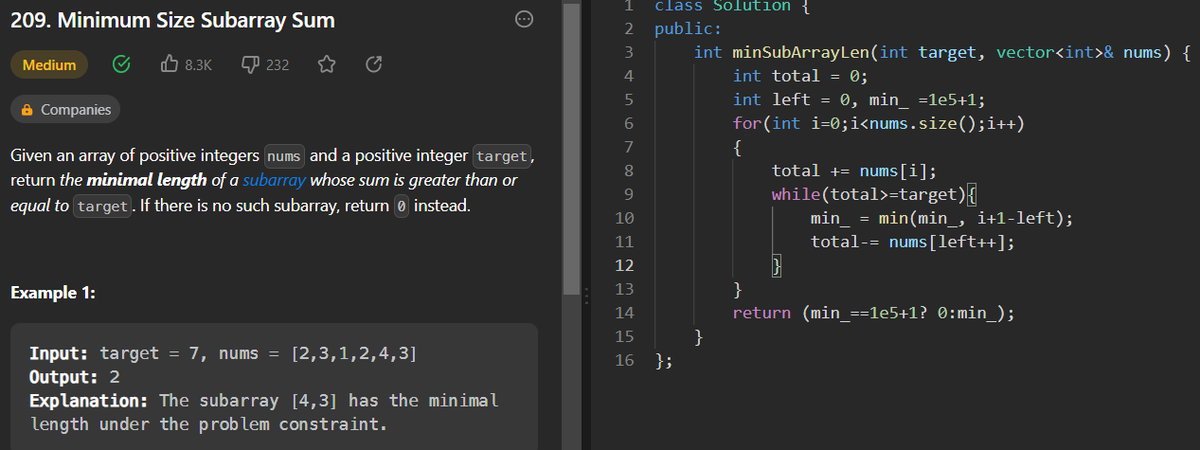This screenshot has width=1200, height=450.
Task: Click the Medium difficulty badge
Action: pyautogui.click(x=49, y=65)
